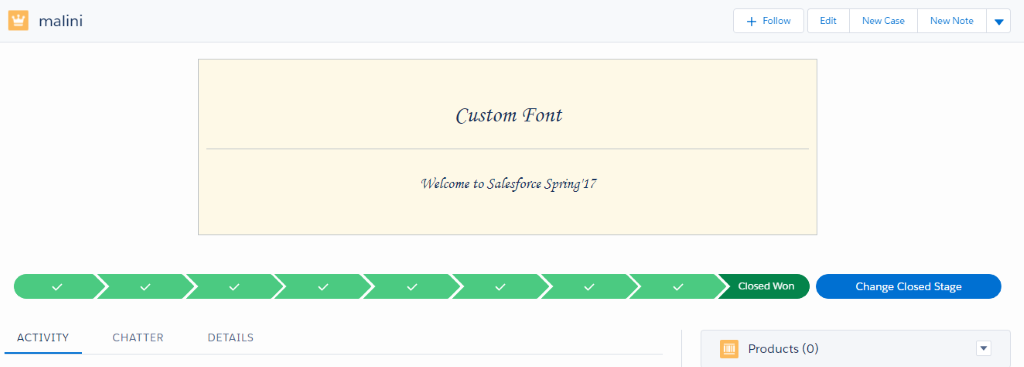
Task: Open the Details tab
Action: coord(231,338)
